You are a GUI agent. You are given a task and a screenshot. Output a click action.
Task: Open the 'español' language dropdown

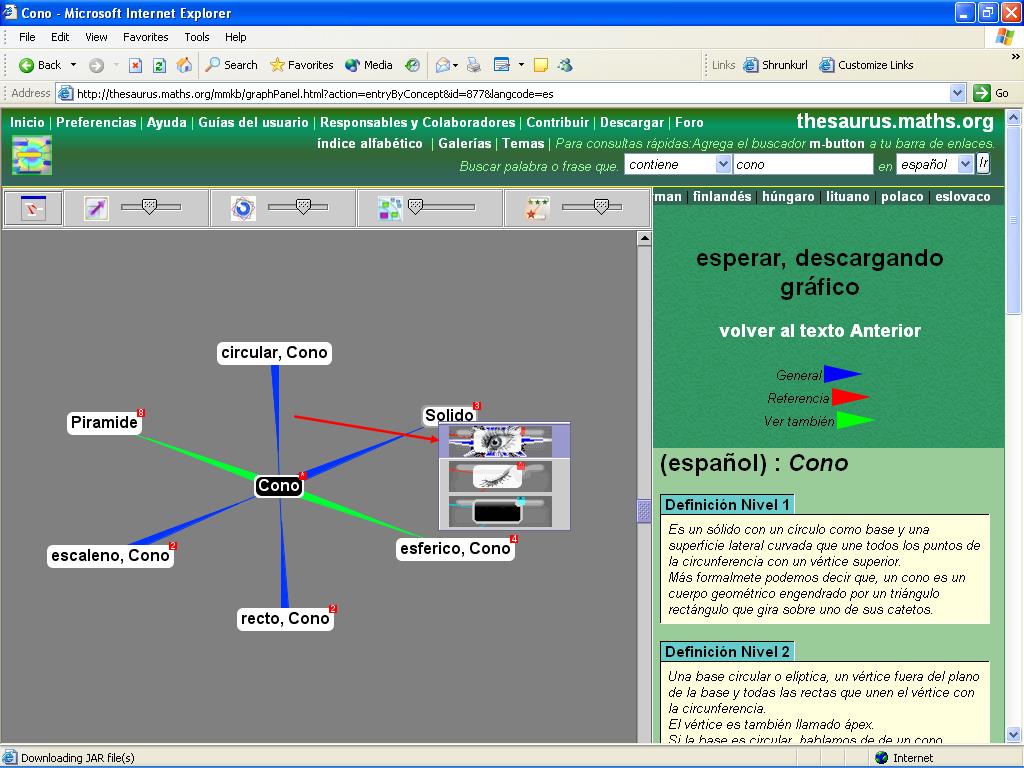click(x=934, y=164)
